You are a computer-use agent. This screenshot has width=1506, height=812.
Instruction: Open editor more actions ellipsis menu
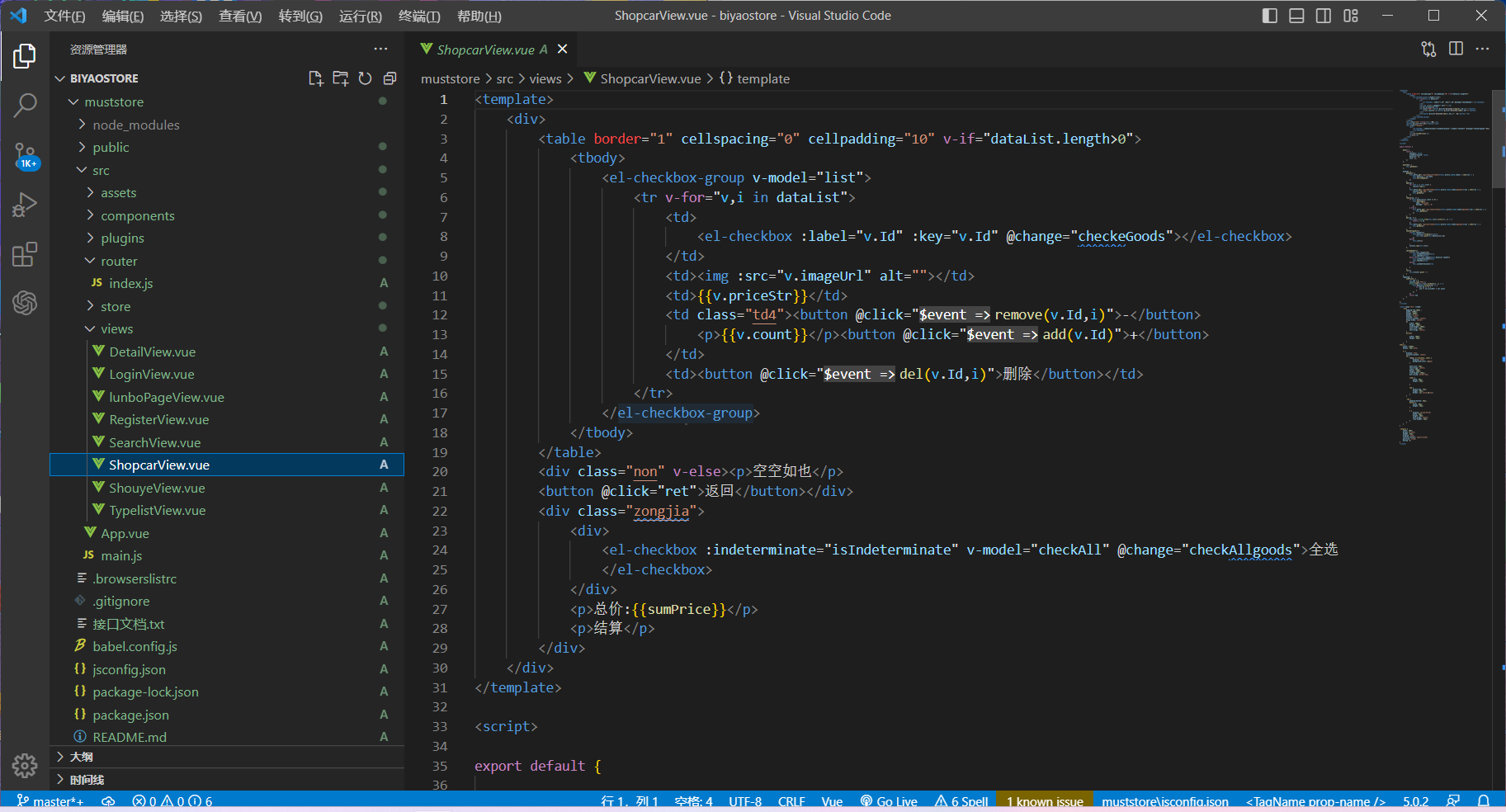[x=1483, y=49]
